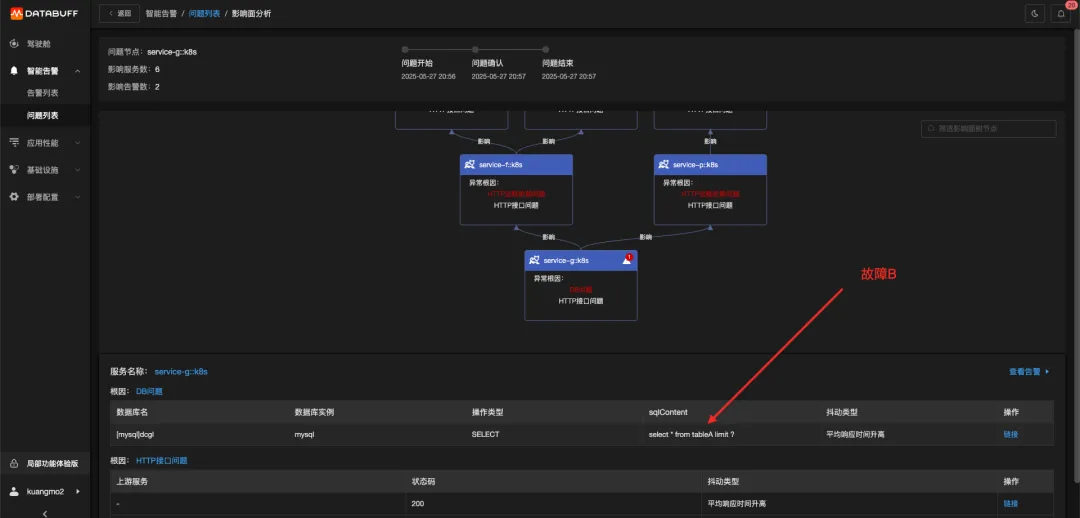Click 链接 in the SELECT database row
The width and height of the screenshot is (1080, 518).
tap(1010, 435)
